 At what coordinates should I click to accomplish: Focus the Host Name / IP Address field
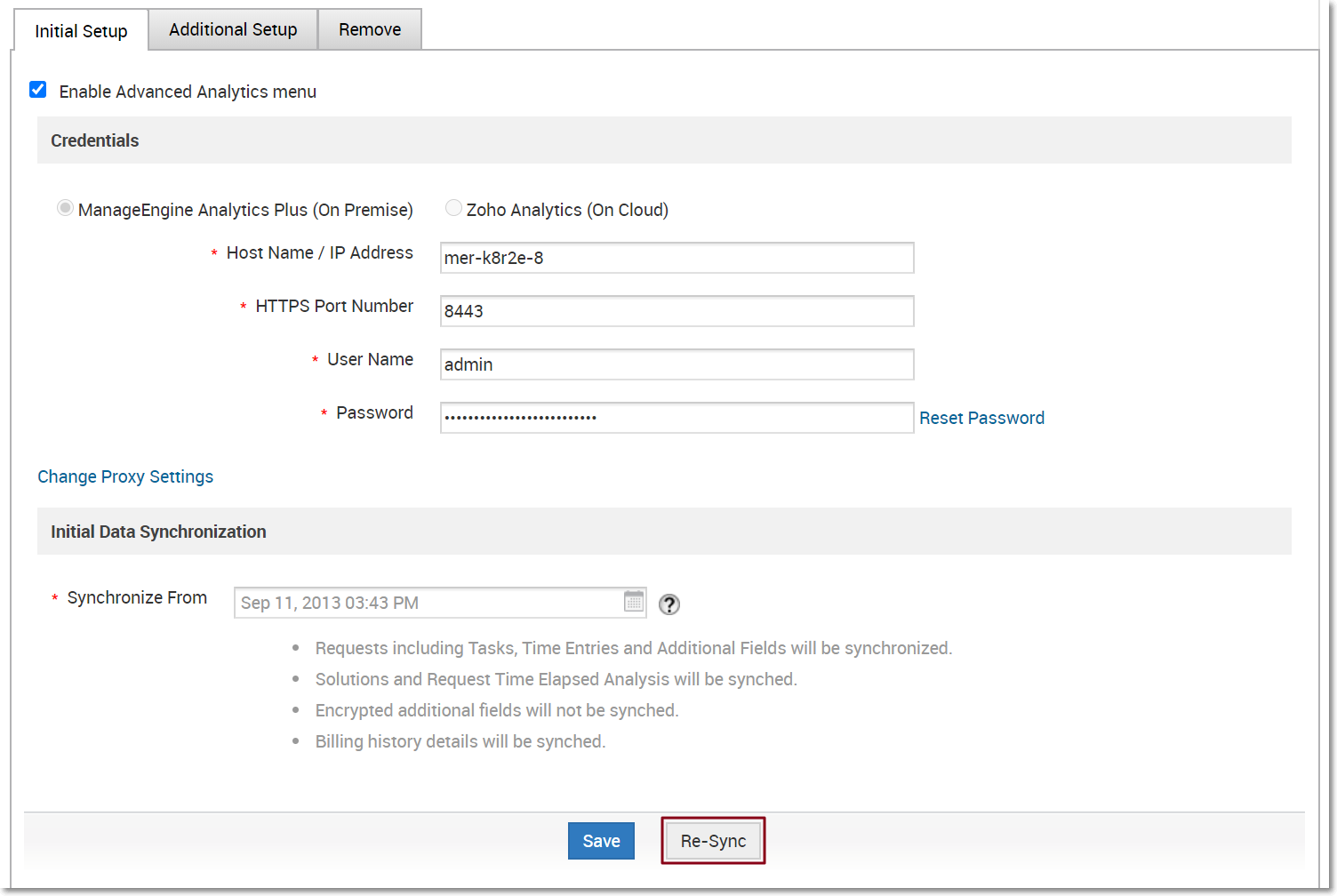(x=677, y=258)
